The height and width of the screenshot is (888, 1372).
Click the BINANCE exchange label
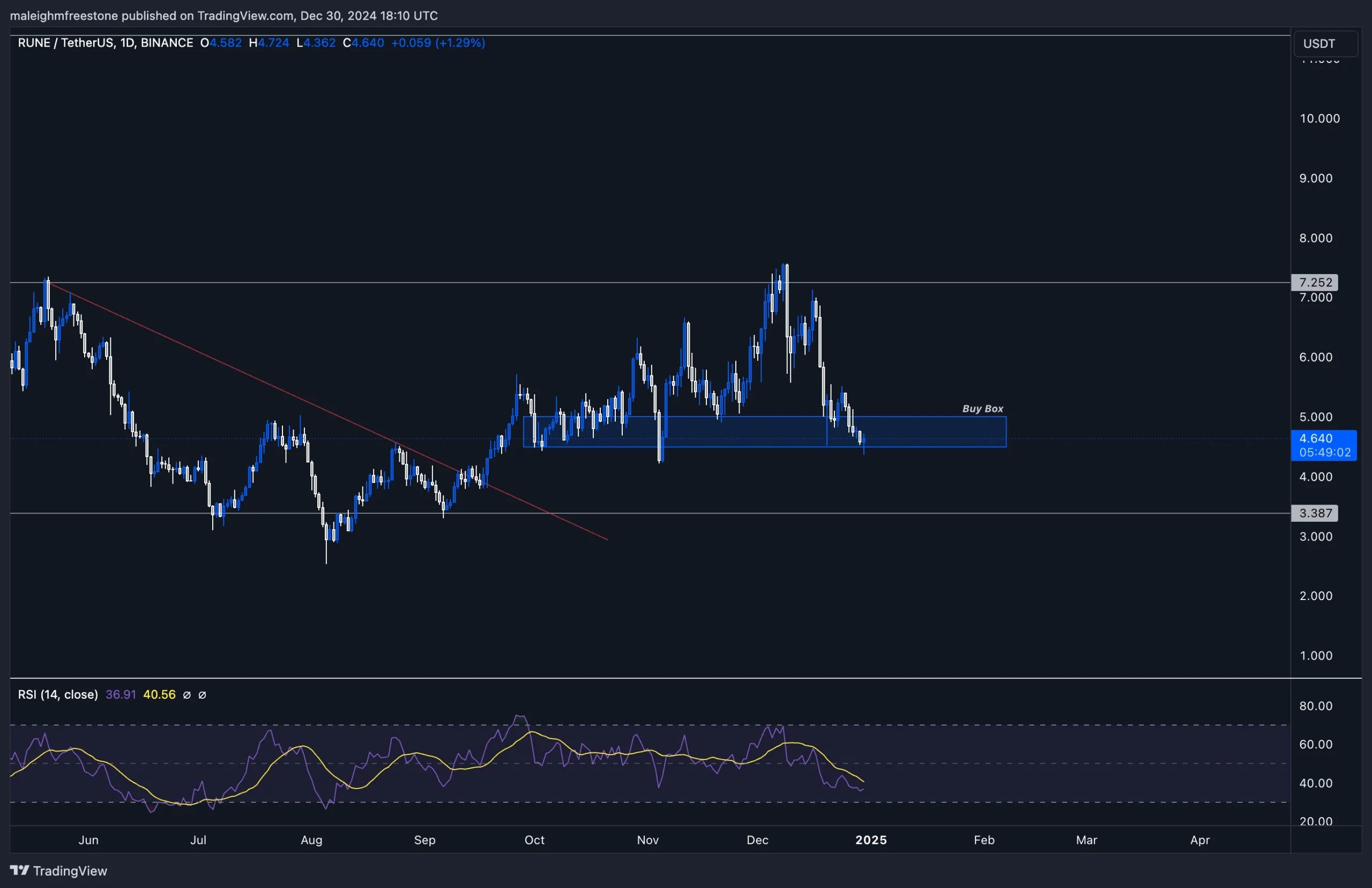click(167, 43)
